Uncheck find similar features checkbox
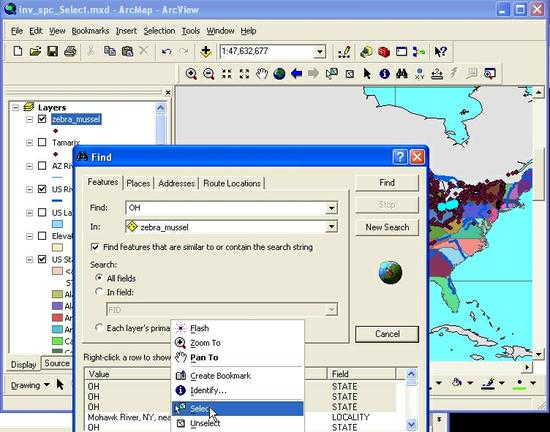 pyautogui.click(x=95, y=247)
